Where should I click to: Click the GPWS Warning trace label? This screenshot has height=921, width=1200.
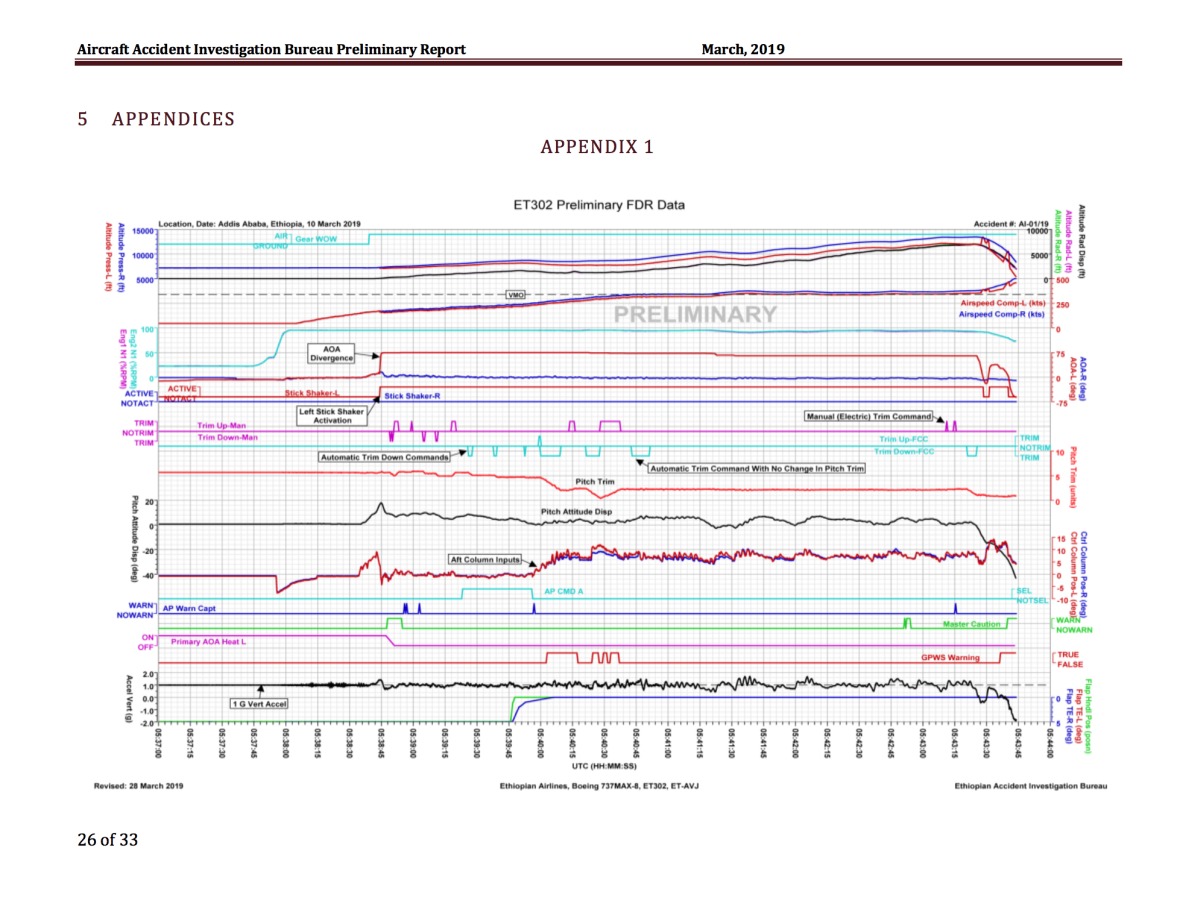[x=950, y=658]
